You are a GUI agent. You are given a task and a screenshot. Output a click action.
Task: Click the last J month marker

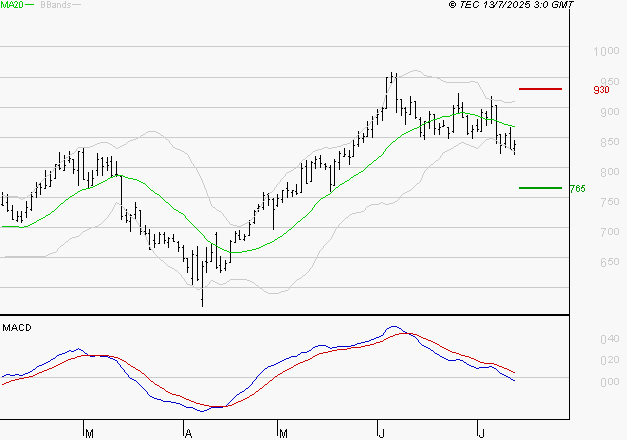(481, 433)
